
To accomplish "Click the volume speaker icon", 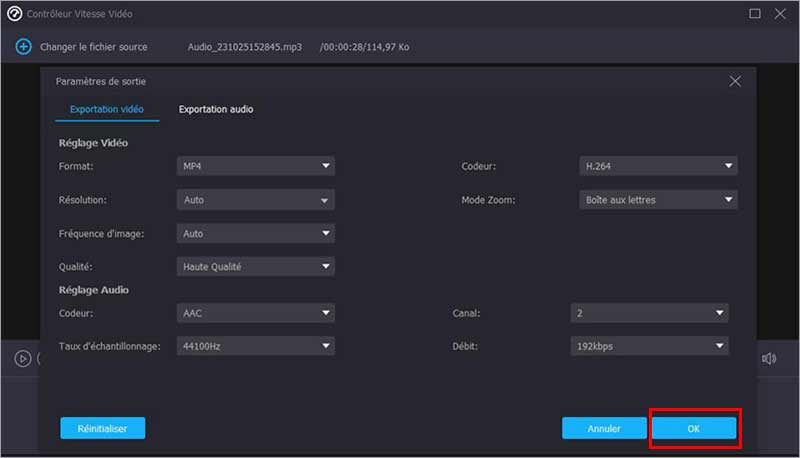I will click(768, 358).
